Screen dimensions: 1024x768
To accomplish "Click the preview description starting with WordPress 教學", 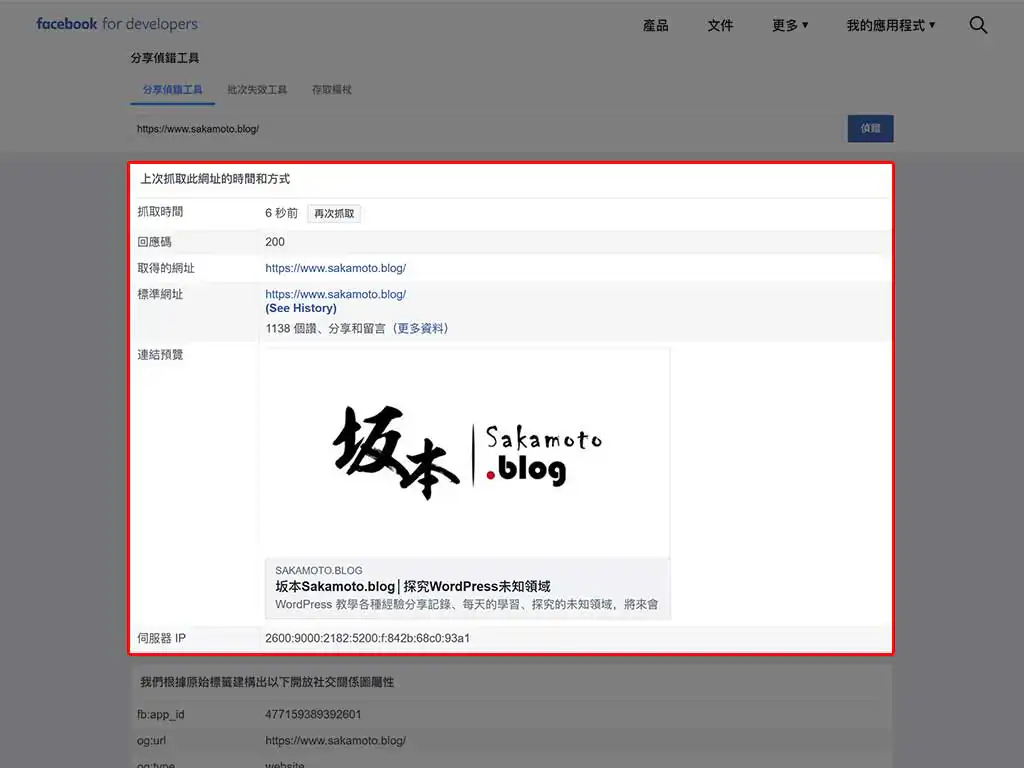I will 466,604.
